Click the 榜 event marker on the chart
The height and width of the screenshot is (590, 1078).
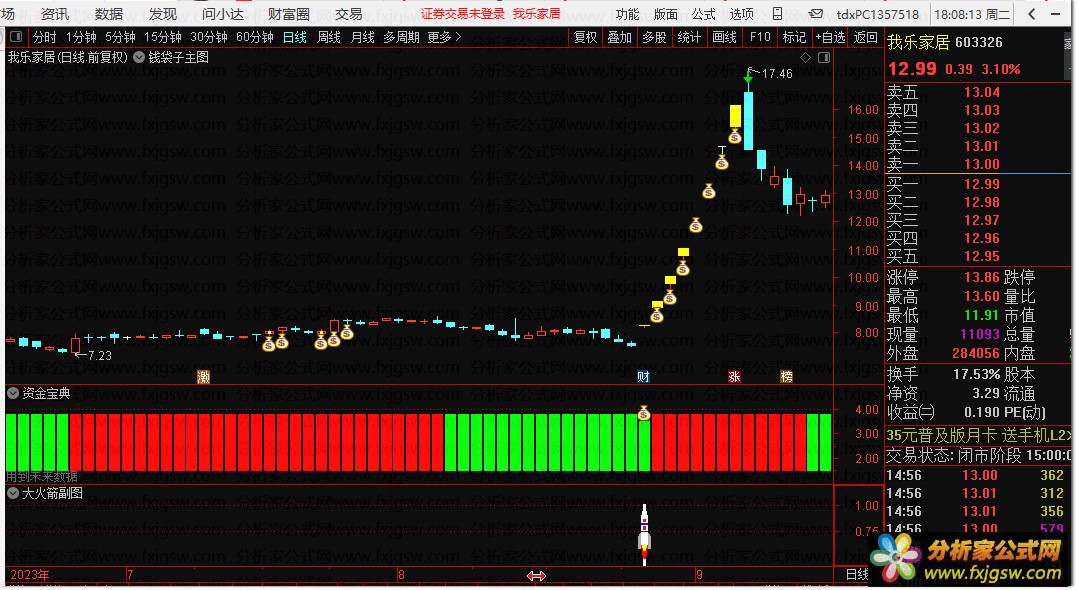[786, 377]
